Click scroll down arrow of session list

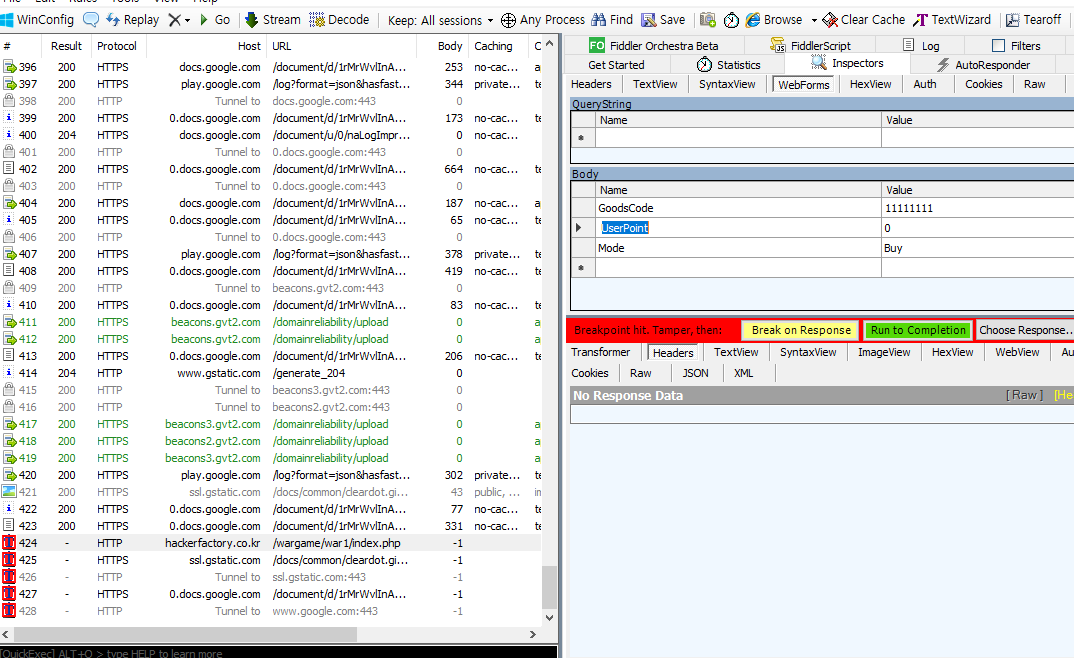click(549, 618)
